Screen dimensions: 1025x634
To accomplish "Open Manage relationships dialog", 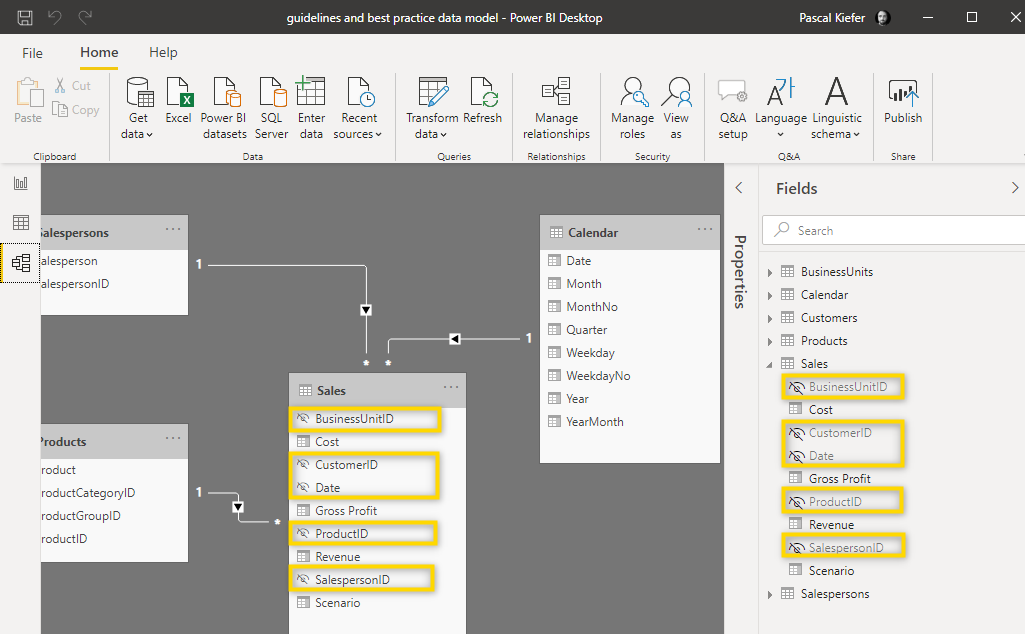I will point(556,108).
